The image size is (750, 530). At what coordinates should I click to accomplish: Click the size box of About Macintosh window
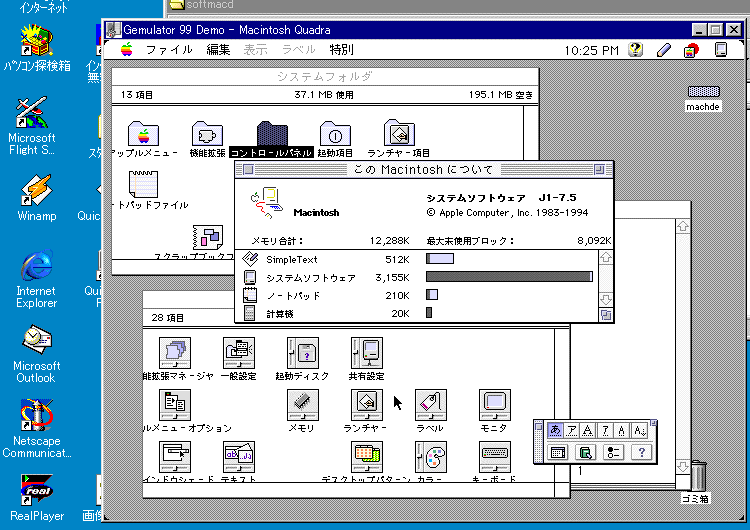(606, 315)
